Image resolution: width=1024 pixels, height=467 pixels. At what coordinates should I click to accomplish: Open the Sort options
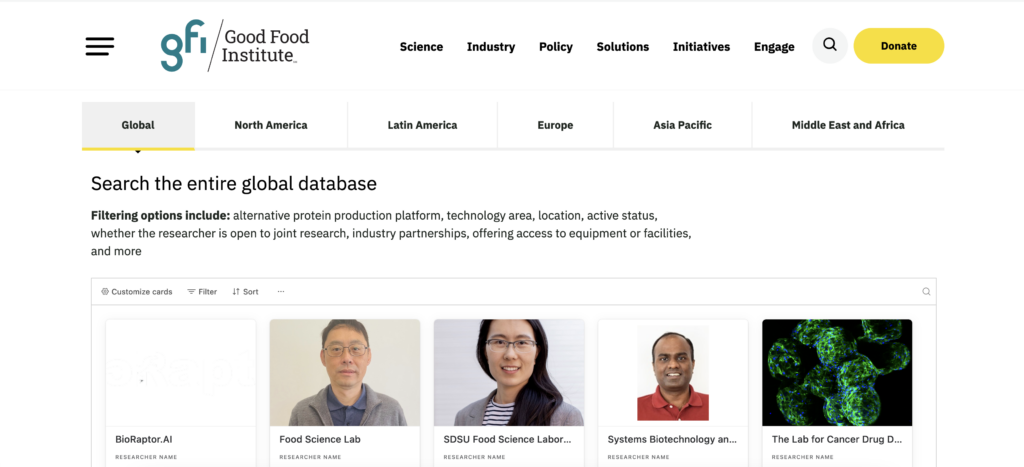(x=245, y=292)
